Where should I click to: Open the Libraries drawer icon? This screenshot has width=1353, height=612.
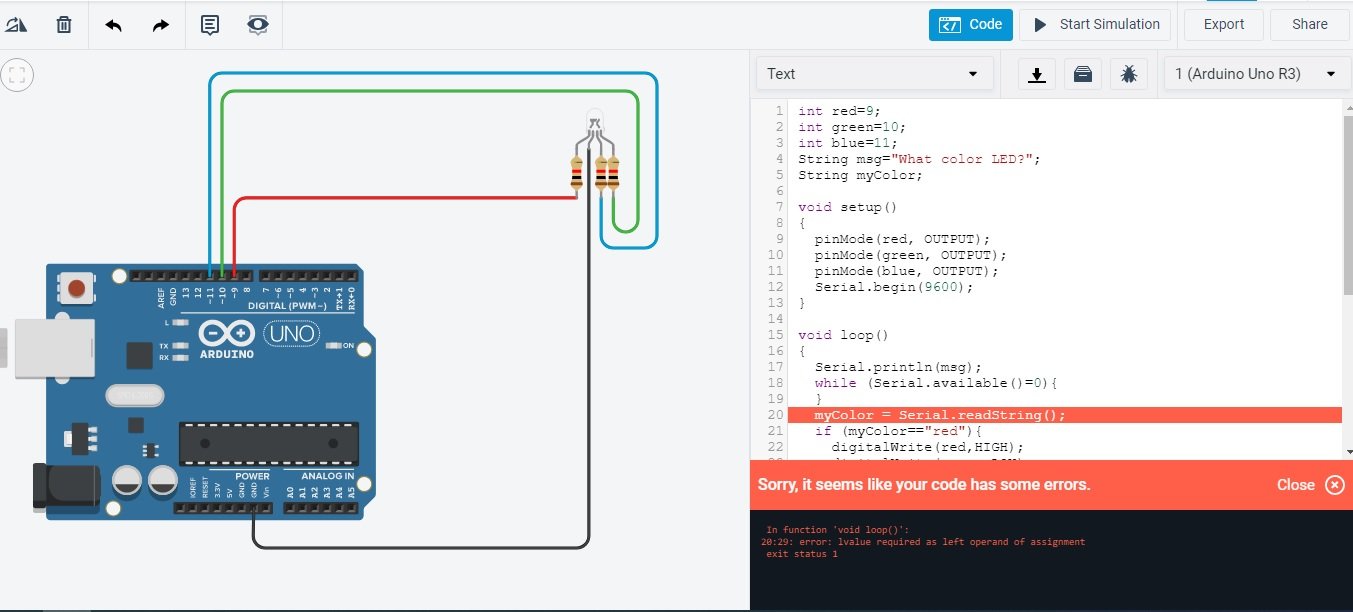pyautogui.click(x=1082, y=74)
